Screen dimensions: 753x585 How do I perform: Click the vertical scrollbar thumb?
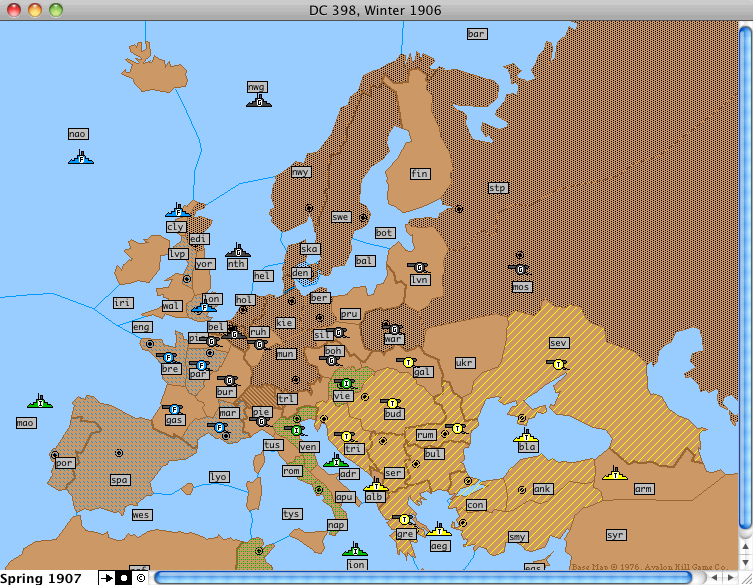coord(745,276)
